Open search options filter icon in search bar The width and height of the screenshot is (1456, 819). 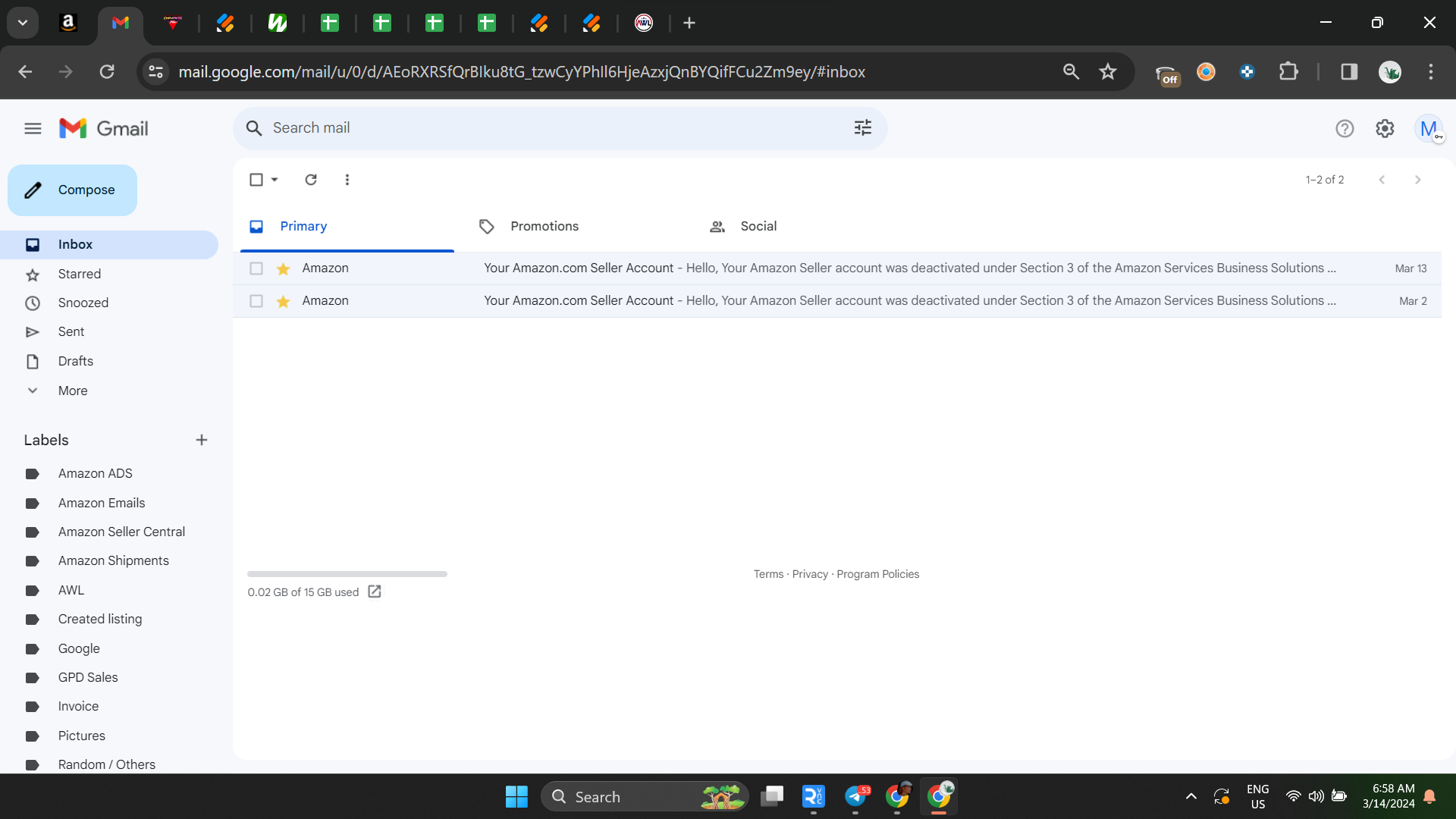(863, 128)
